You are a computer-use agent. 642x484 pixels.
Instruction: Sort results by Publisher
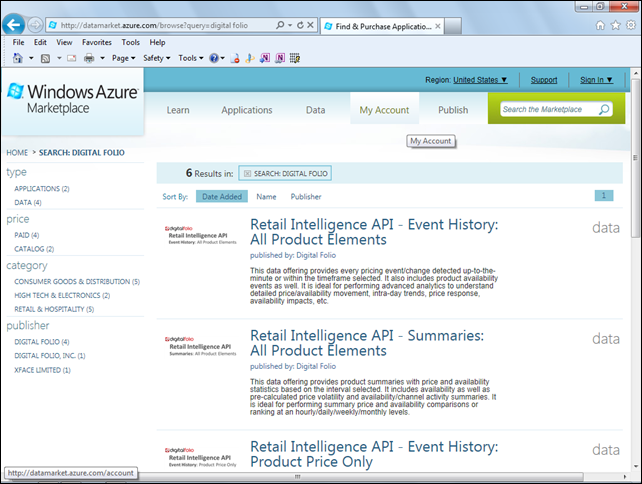306,197
